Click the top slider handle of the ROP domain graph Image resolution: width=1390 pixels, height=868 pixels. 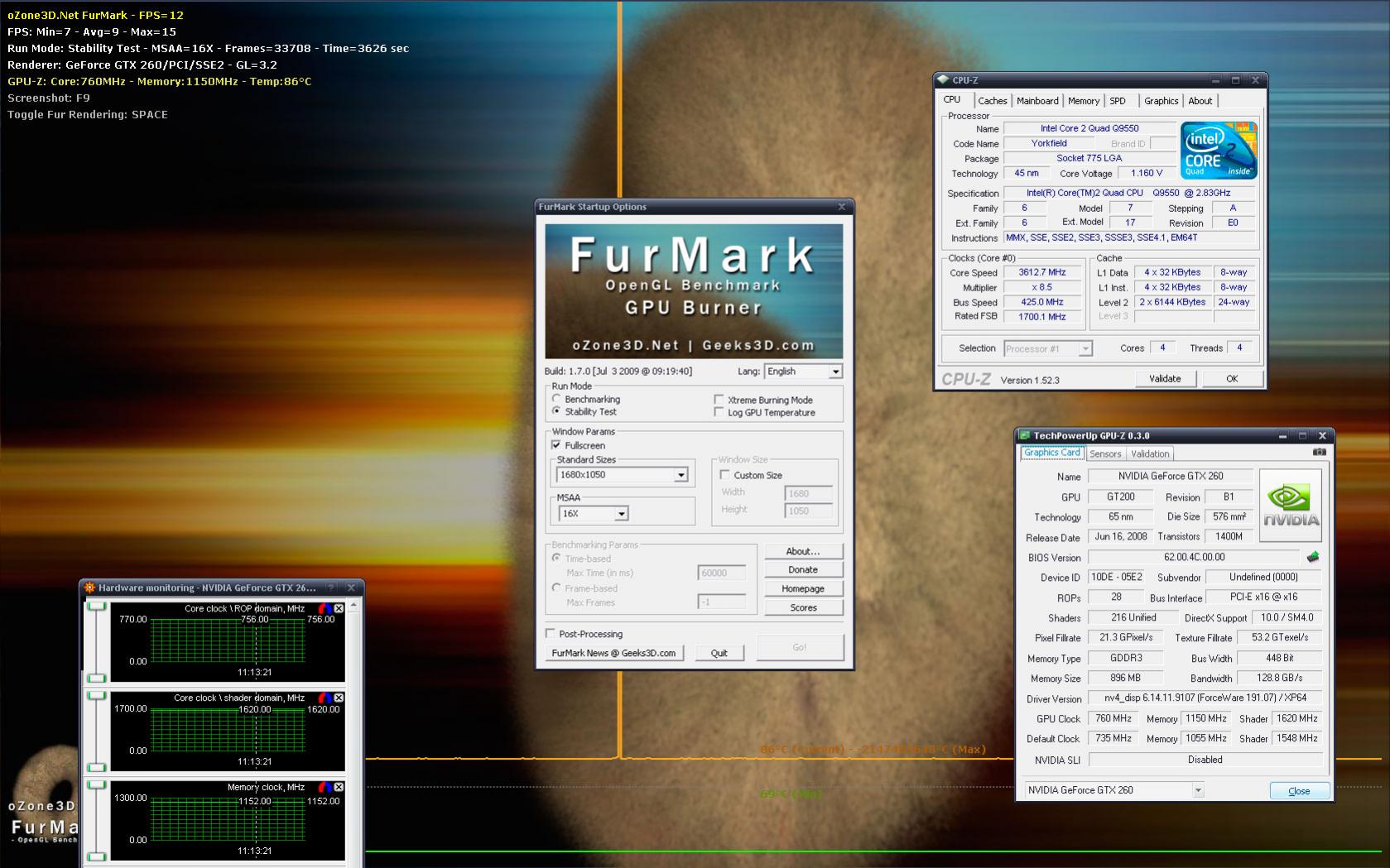(x=97, y=607)
